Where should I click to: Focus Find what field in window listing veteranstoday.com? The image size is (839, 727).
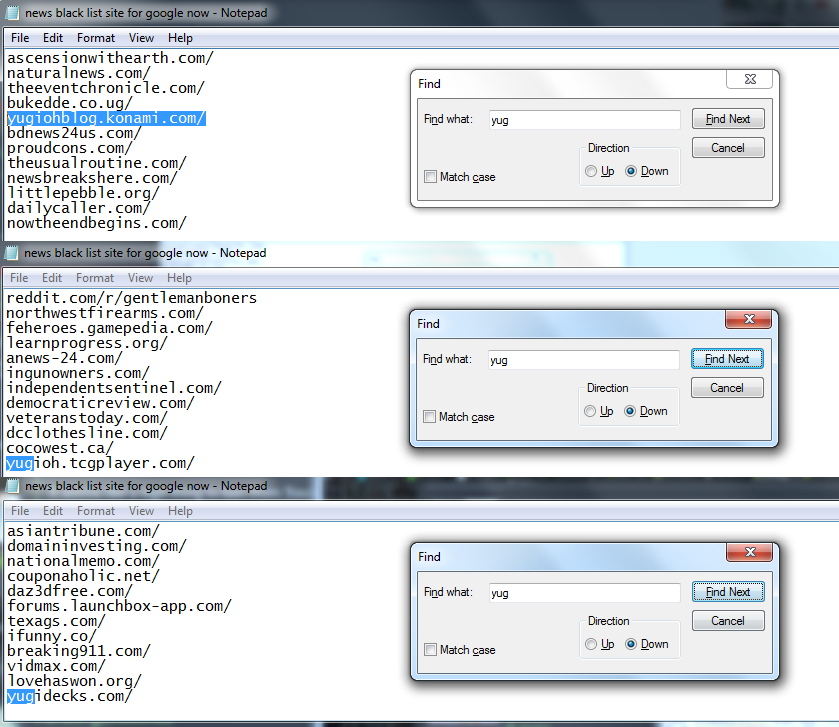click(x=583, y=359)
